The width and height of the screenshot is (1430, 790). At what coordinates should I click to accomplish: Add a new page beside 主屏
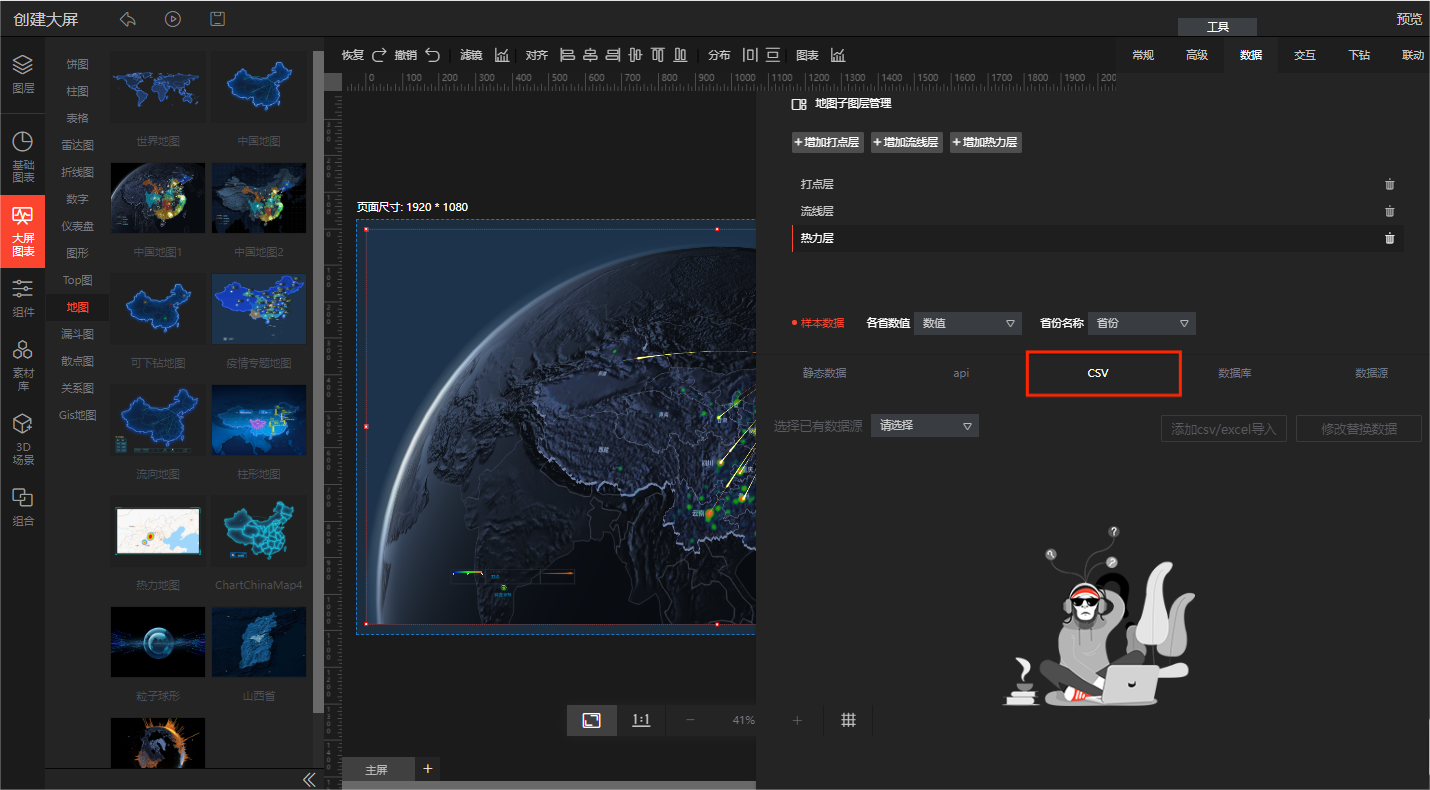tap(428, 768)
